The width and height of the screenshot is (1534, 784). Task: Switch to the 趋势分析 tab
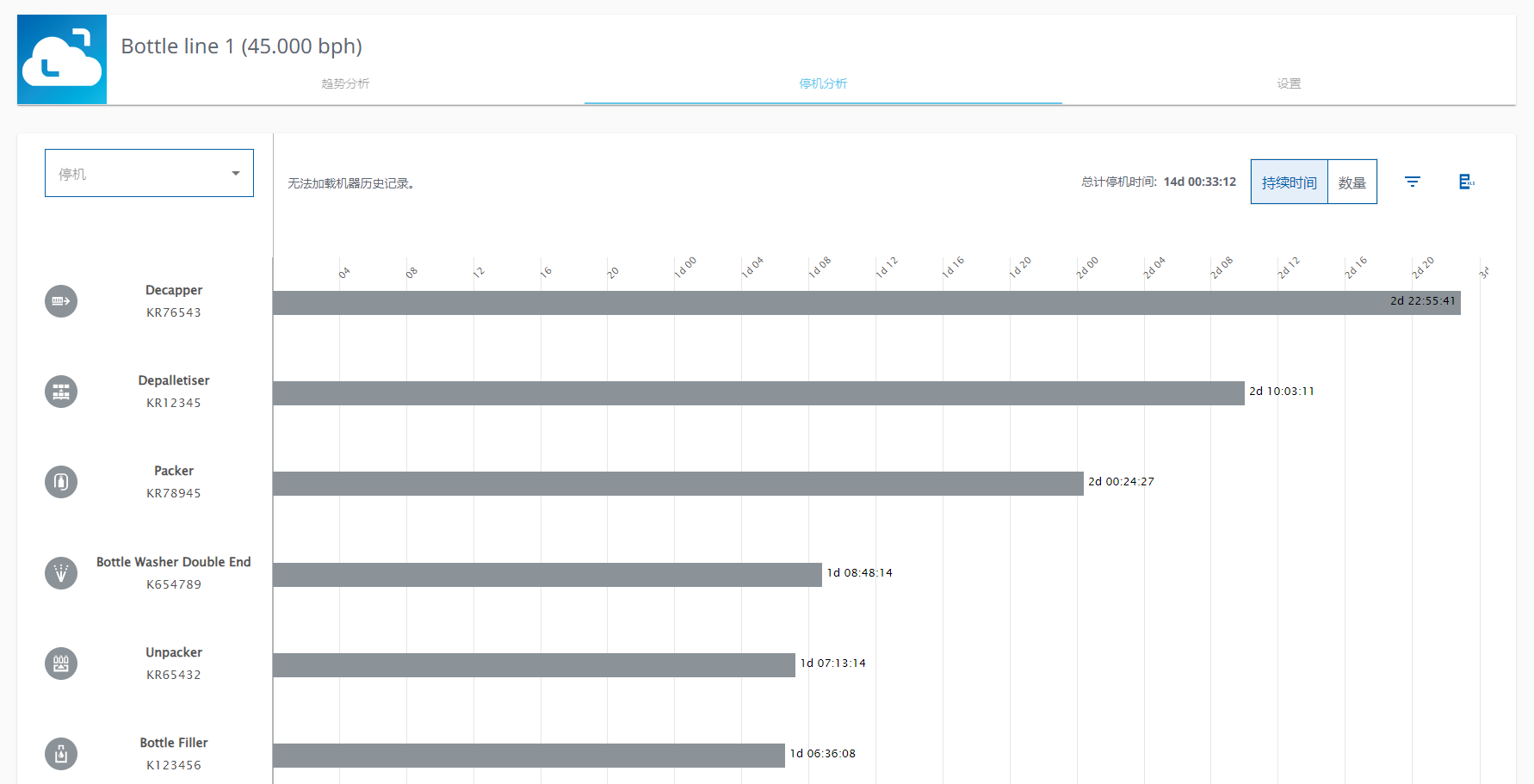tap(345, 83)
